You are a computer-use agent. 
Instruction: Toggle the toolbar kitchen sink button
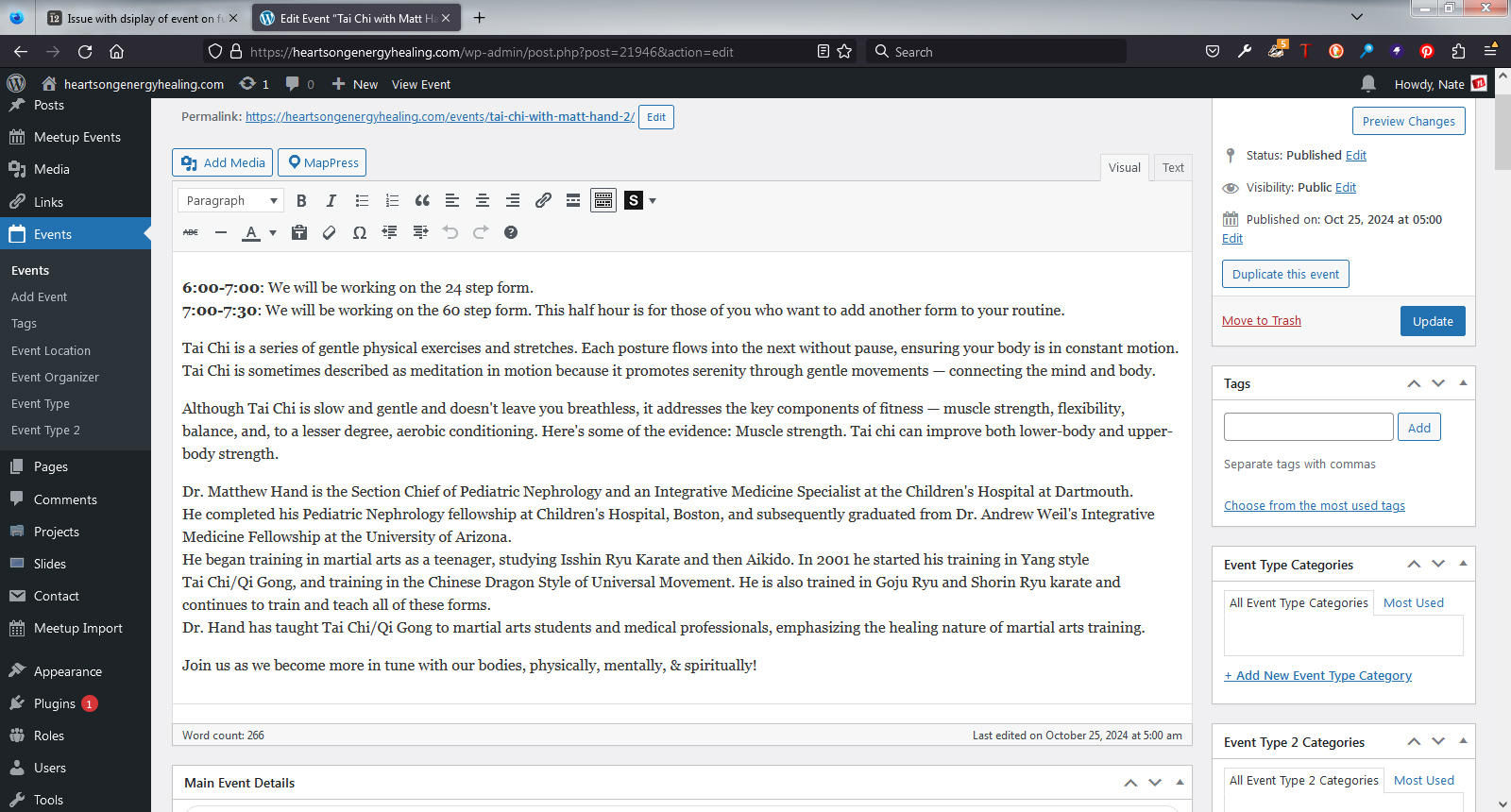tap(603, 200)
